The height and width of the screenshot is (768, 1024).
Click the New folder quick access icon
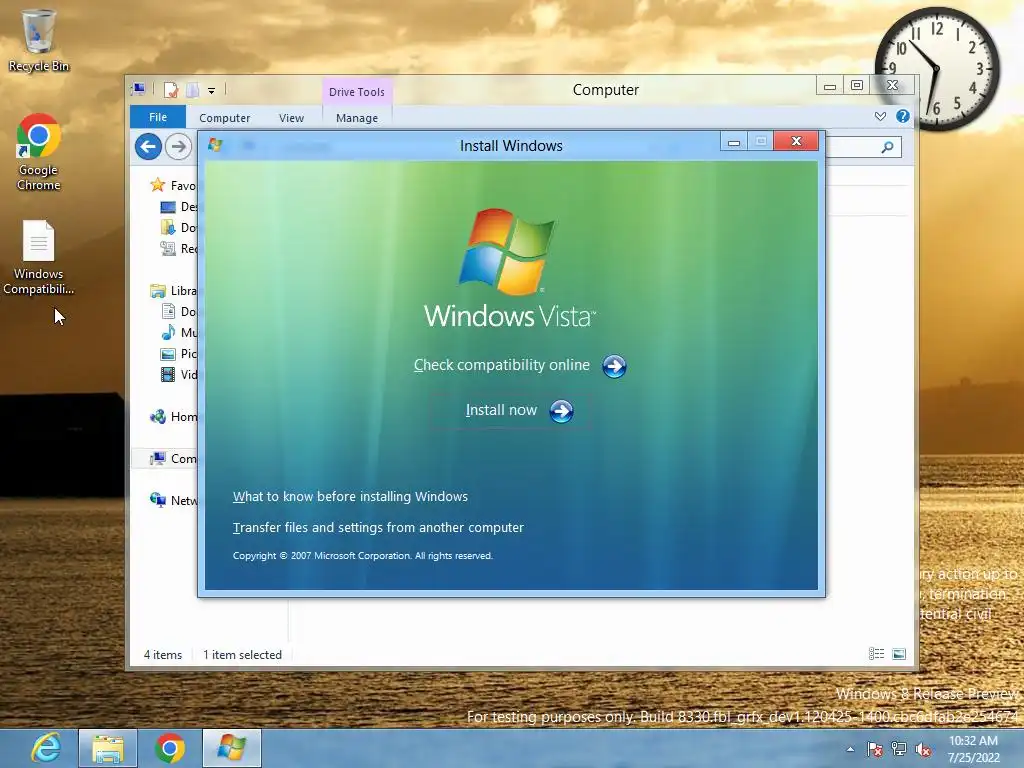click(193, 90)
